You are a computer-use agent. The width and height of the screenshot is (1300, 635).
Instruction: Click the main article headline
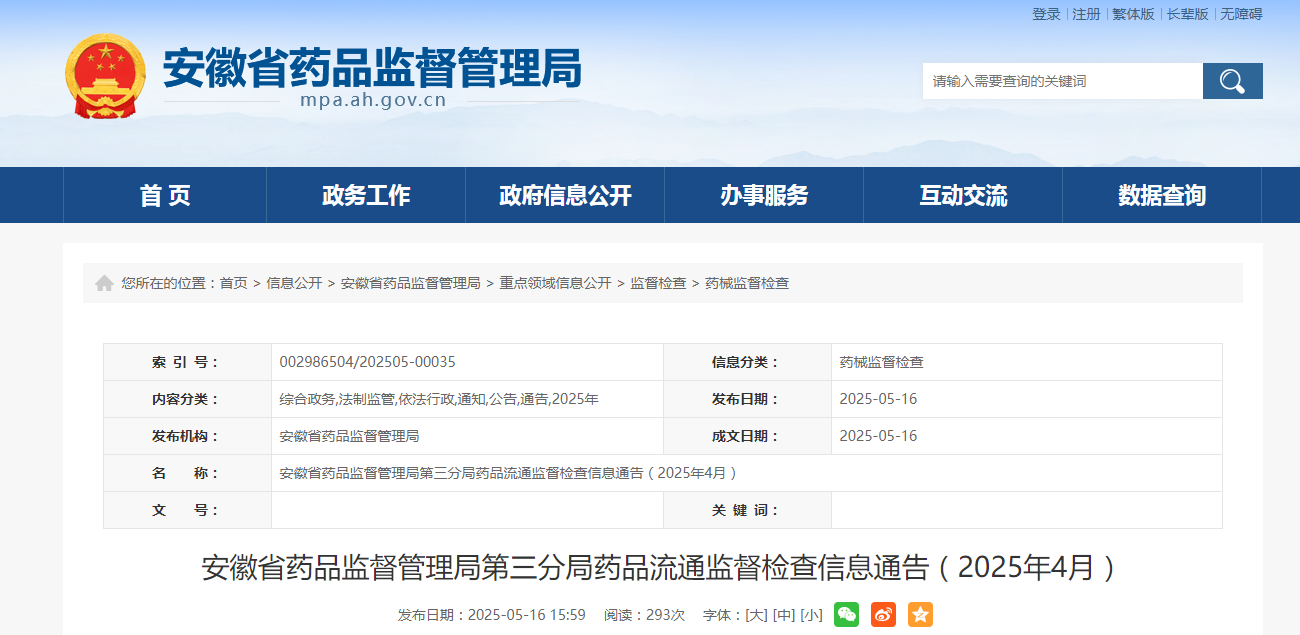(660, 568)
